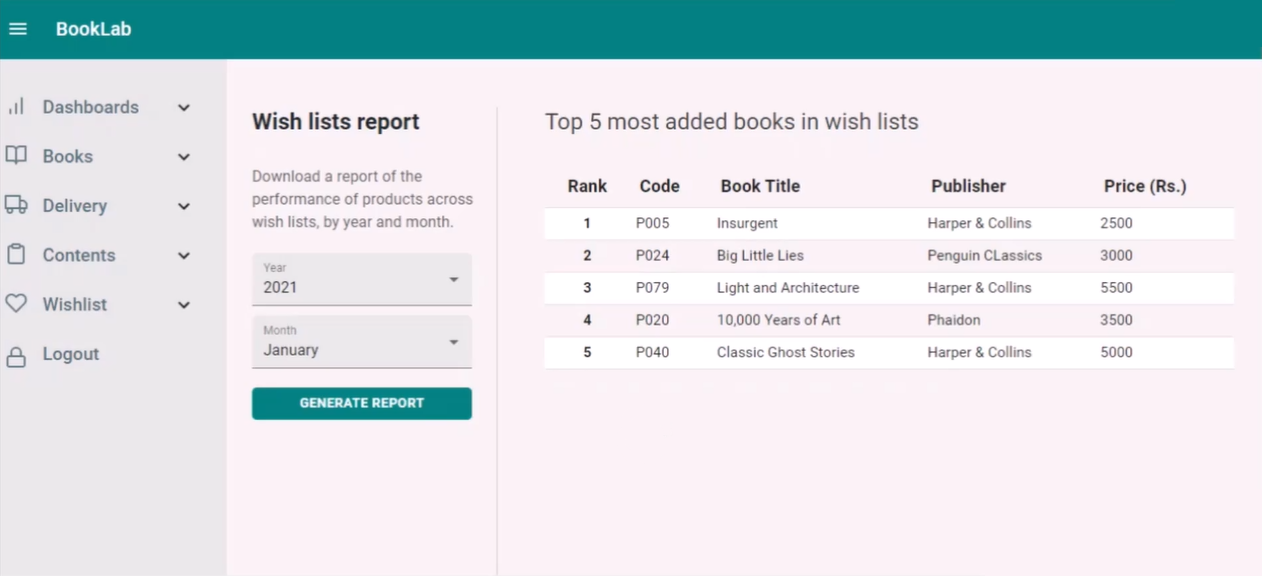This screenshot has width=1262, height=576.
Task: Click the Logout padlock icon
Action: tap(16, 355)
